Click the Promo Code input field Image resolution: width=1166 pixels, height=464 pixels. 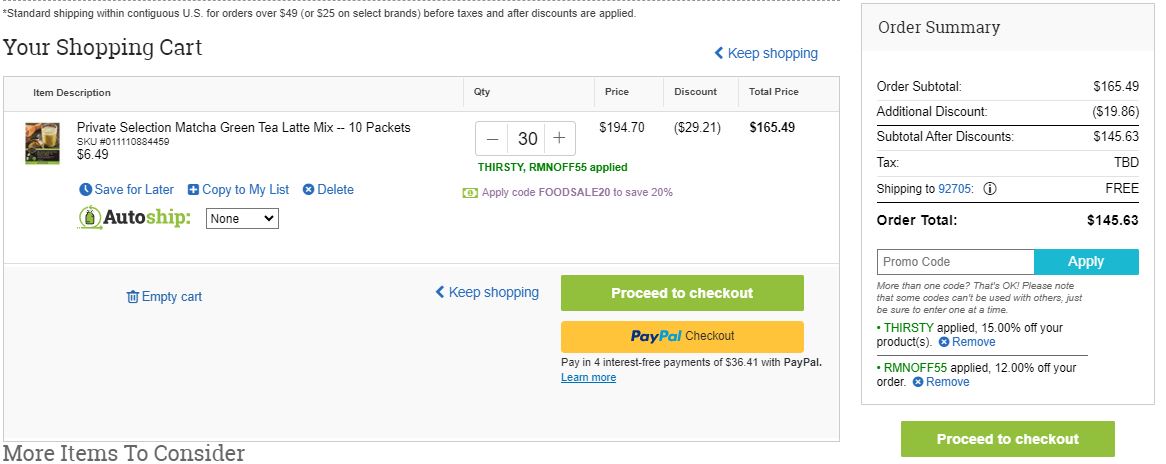pos(956,262)
